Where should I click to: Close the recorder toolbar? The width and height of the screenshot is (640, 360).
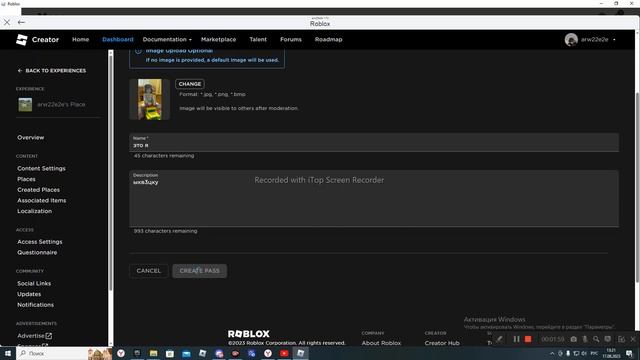point(633,339)
